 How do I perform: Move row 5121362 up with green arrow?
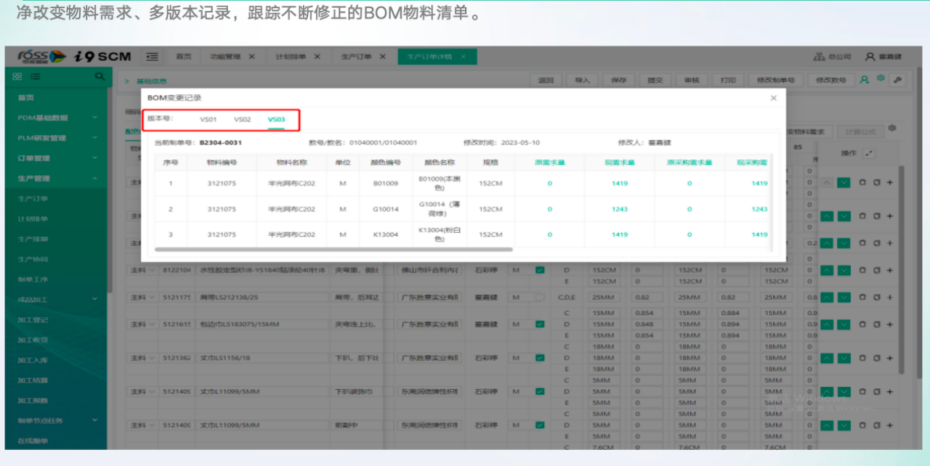click(827, 358)
